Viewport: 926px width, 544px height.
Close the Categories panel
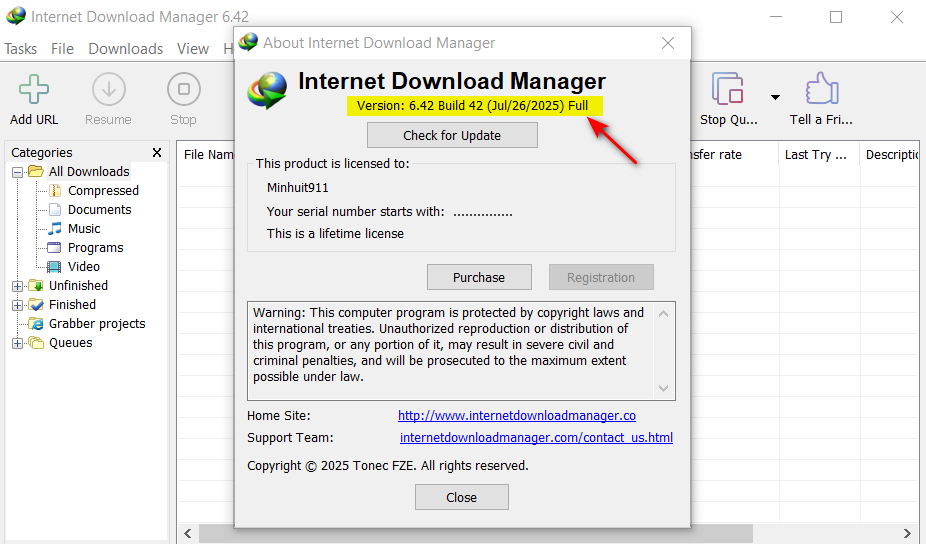tap(157, 152)
